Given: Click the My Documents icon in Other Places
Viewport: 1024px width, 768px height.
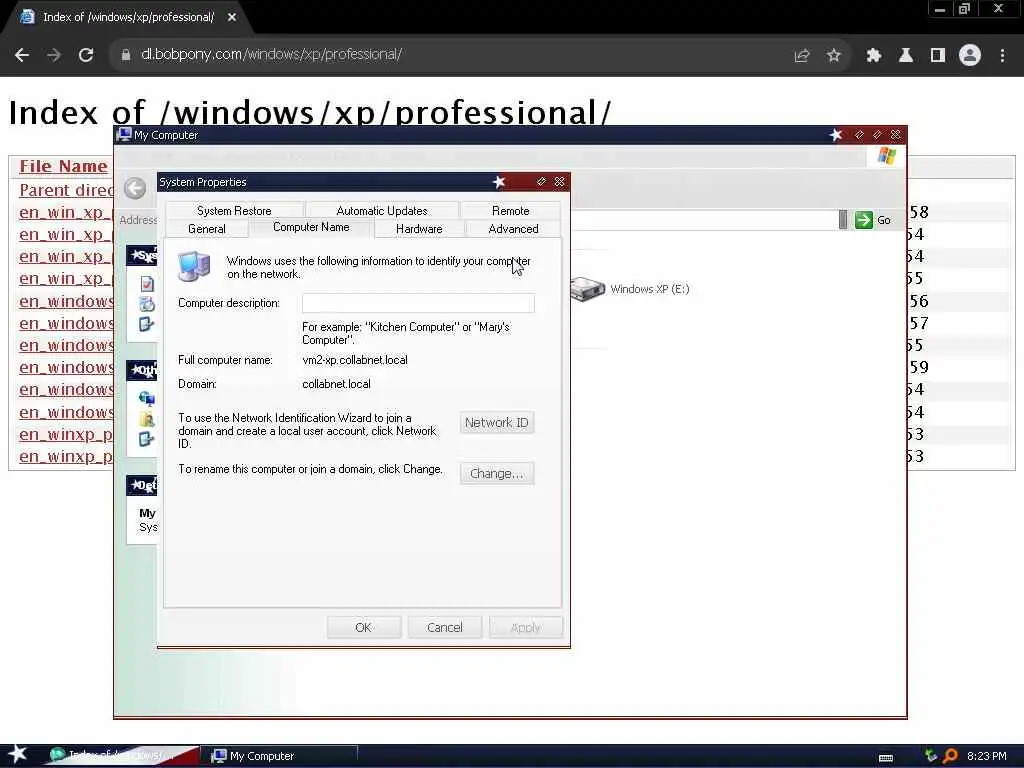Looking at the screenshot, I should pyautogui.click(x=148, y=419).
